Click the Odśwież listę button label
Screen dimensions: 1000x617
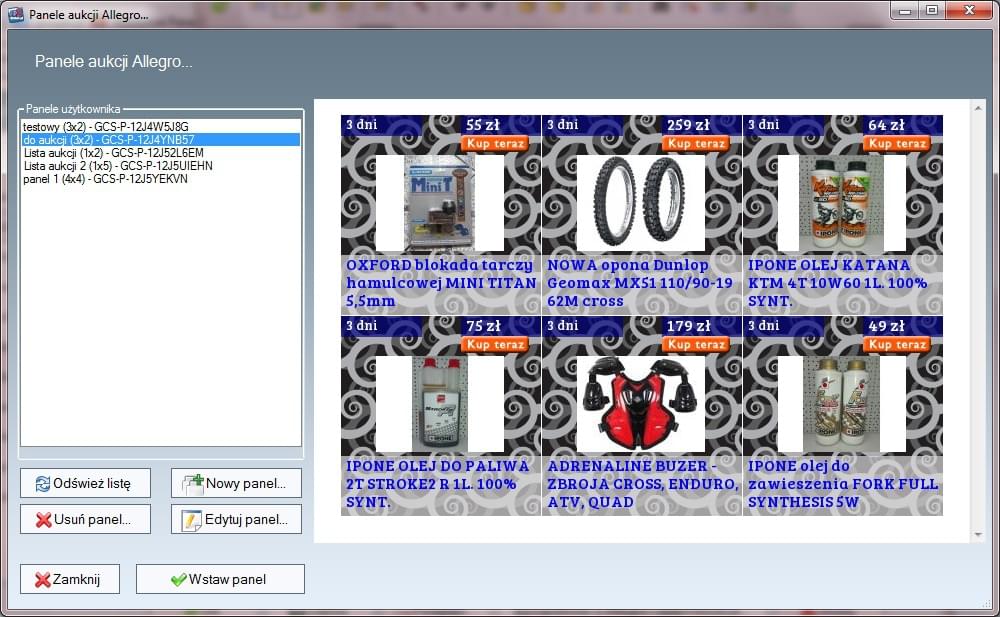click(92, 484)
